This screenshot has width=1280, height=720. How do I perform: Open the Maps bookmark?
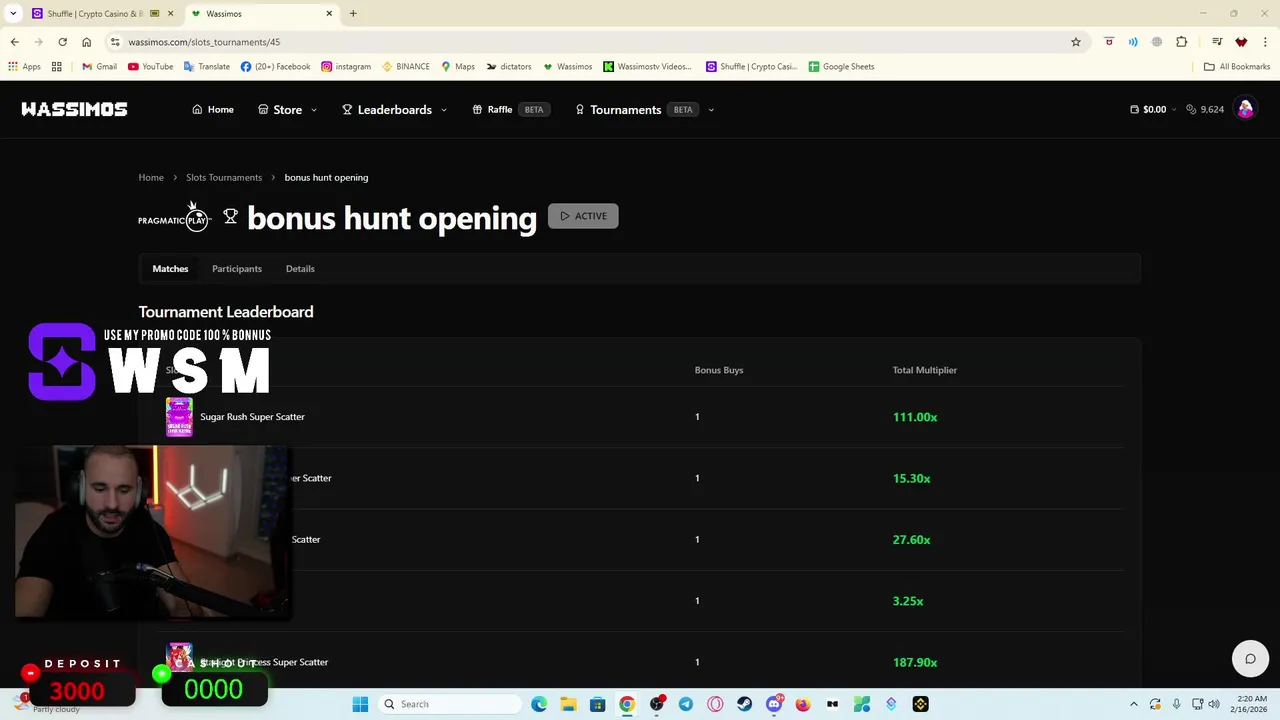click(458, 67)
